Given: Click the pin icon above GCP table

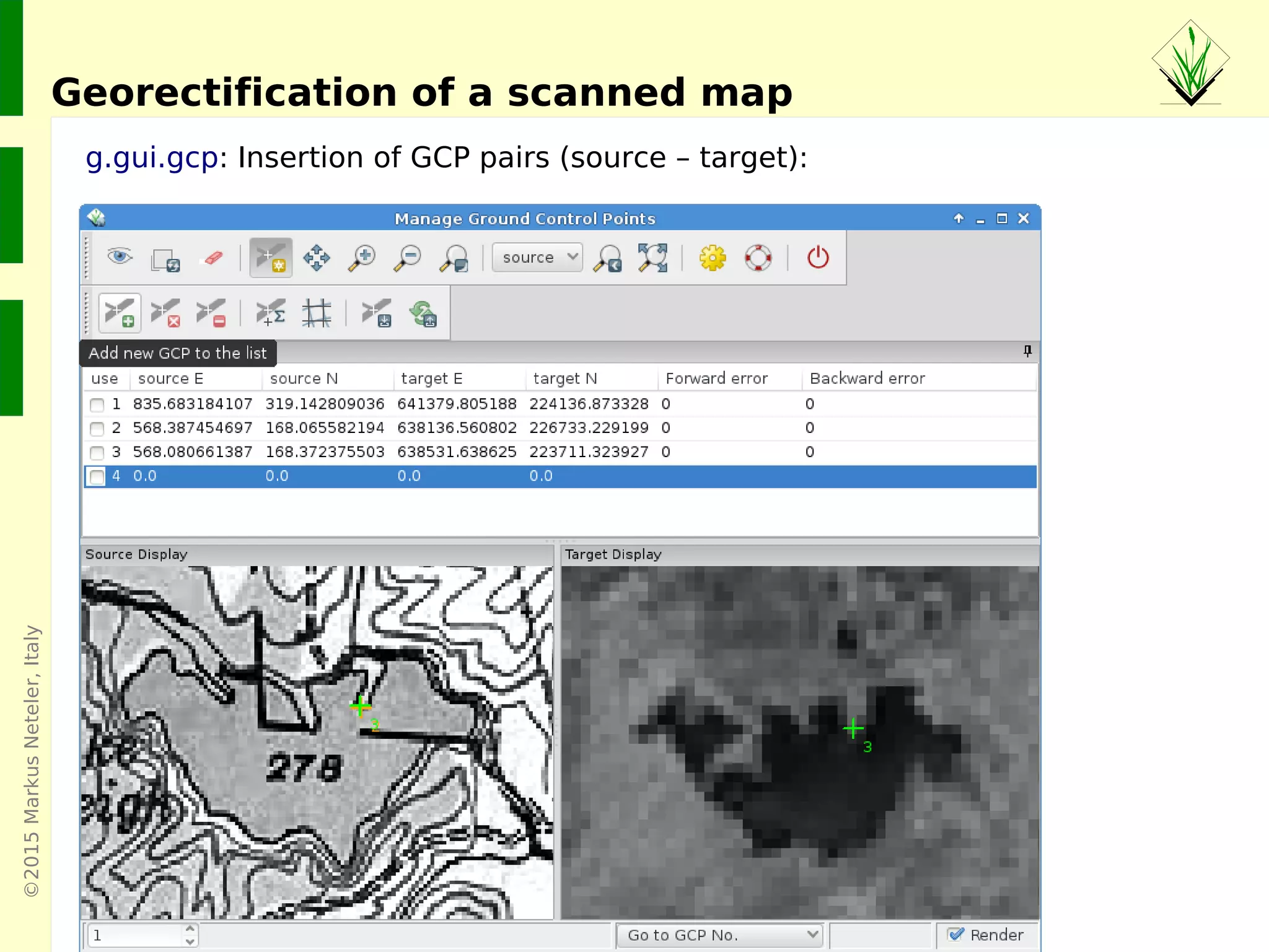Looking at the screenshot, I should click(1027, 351).
